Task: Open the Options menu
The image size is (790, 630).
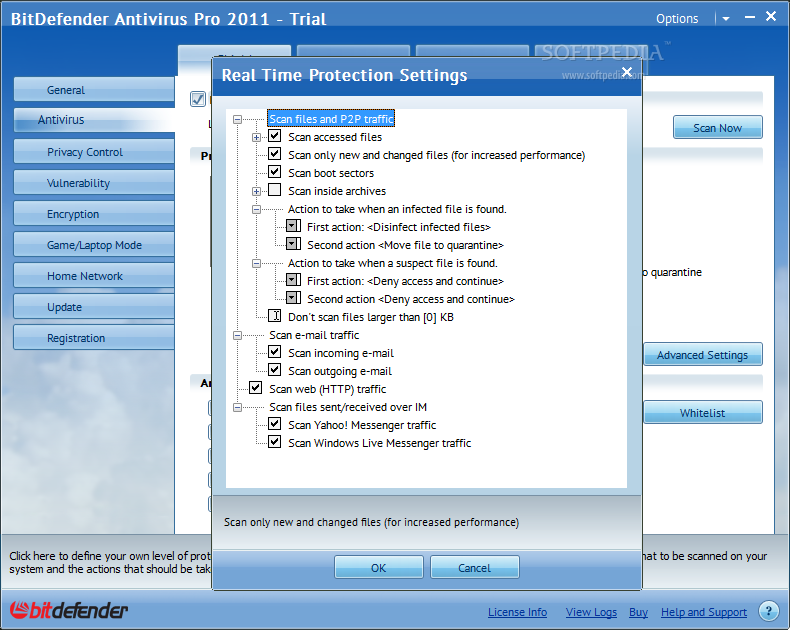Action: pos(677,19)
